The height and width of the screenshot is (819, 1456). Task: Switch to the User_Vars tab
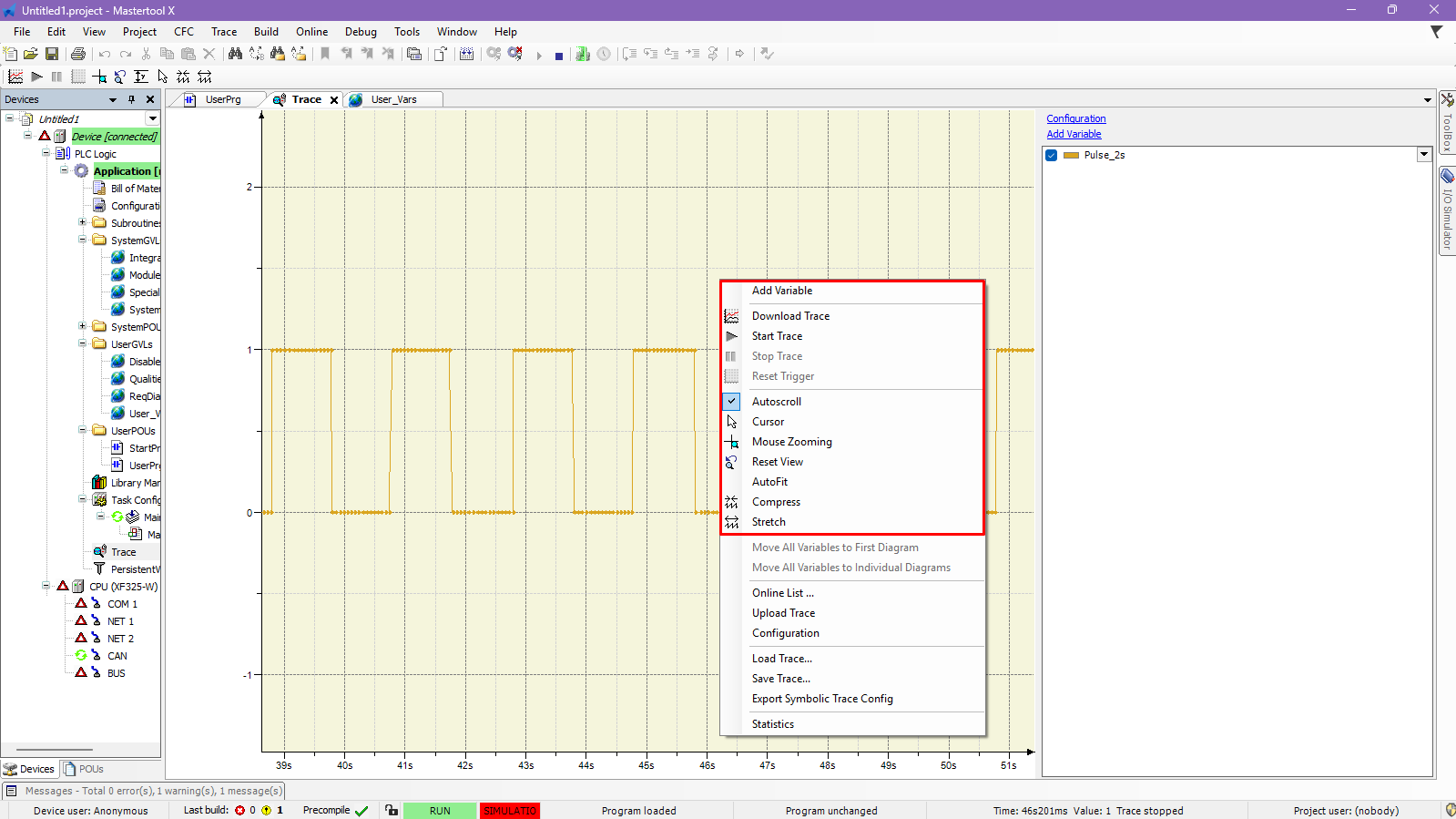pos(393,99)
